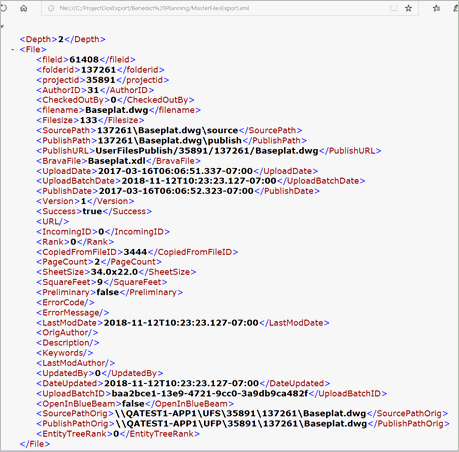Image resolution: width=459 pixels, height=452 pixels.
Task: Click Success value true
Action: [92, 211]
